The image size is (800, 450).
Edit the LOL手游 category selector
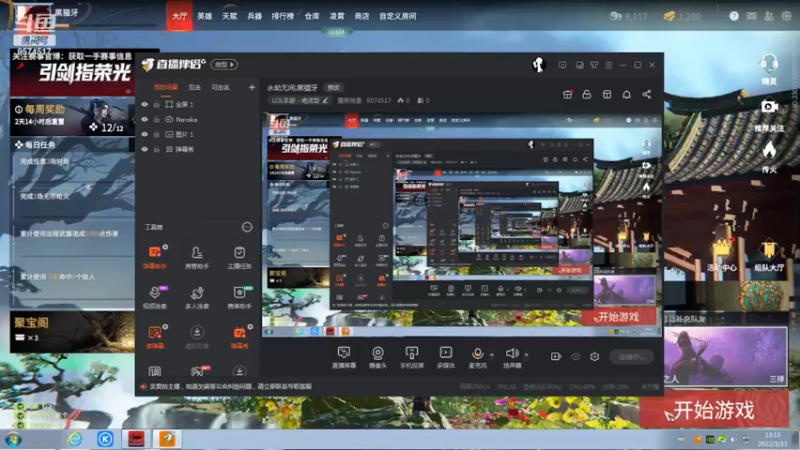coord(299,101)
